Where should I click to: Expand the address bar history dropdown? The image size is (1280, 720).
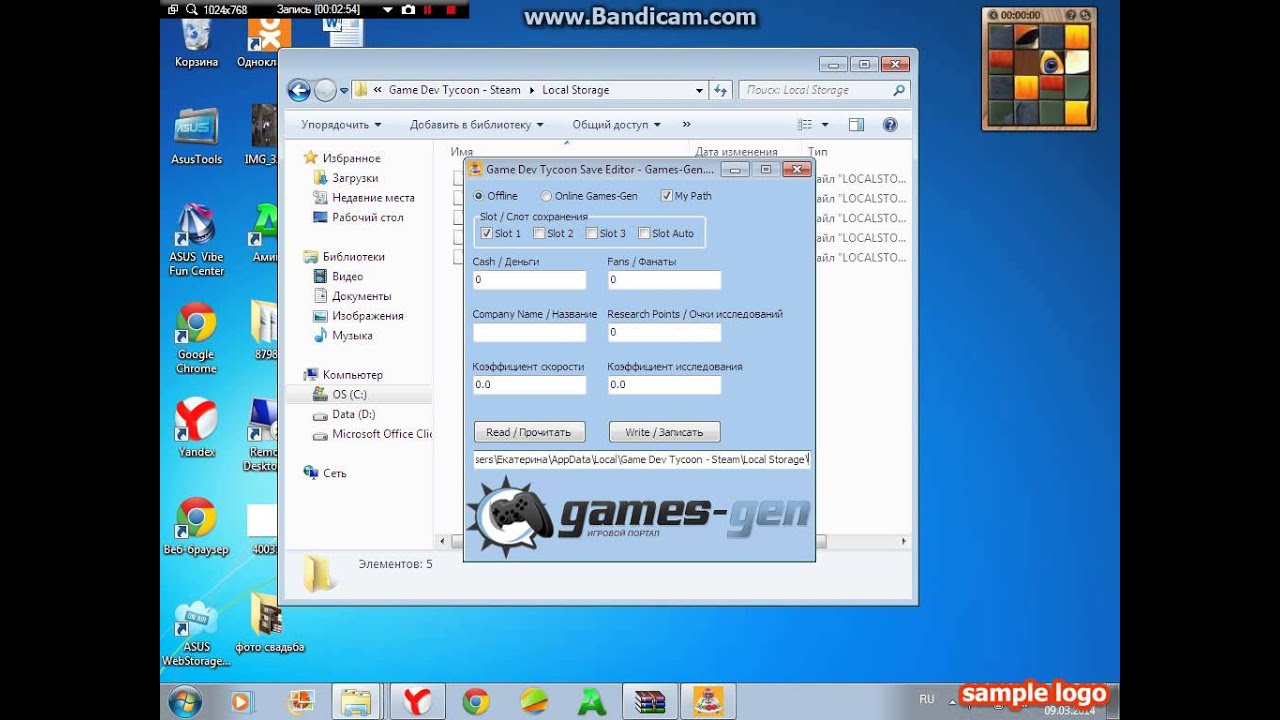699,90
